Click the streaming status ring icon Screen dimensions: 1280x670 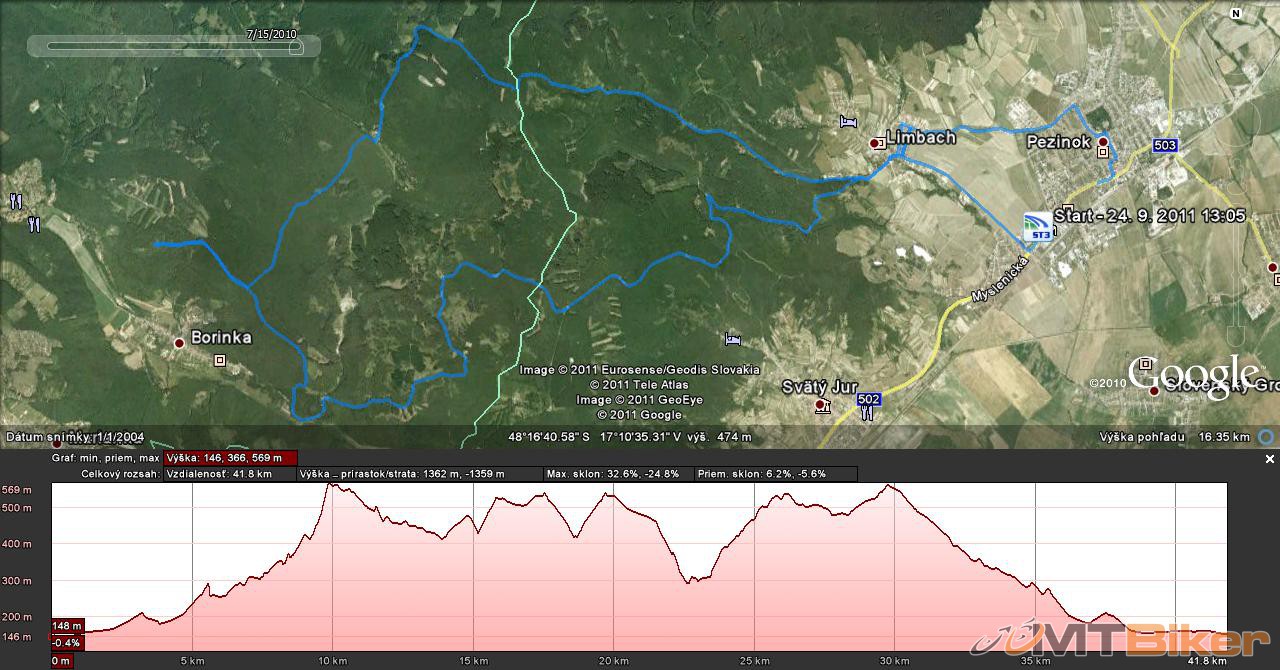point(1266,437)
